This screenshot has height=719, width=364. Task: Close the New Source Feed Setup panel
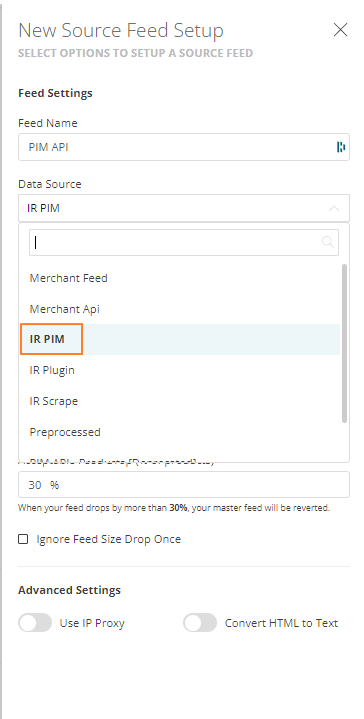click(x=340, y=30)
